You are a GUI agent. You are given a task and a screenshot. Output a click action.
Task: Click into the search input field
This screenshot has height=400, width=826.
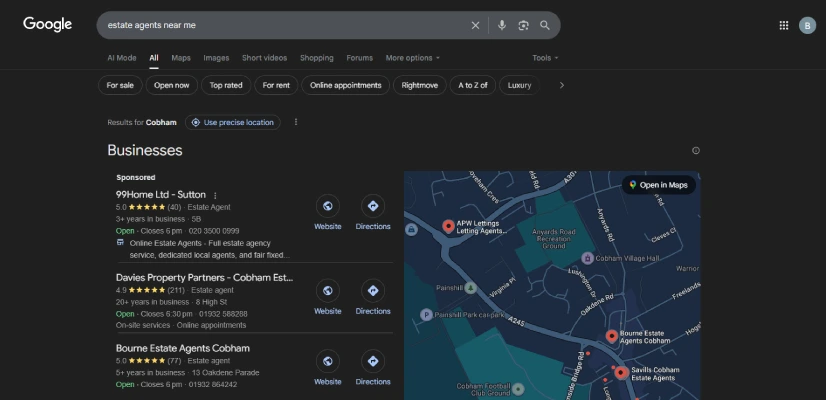coord(284,25)
